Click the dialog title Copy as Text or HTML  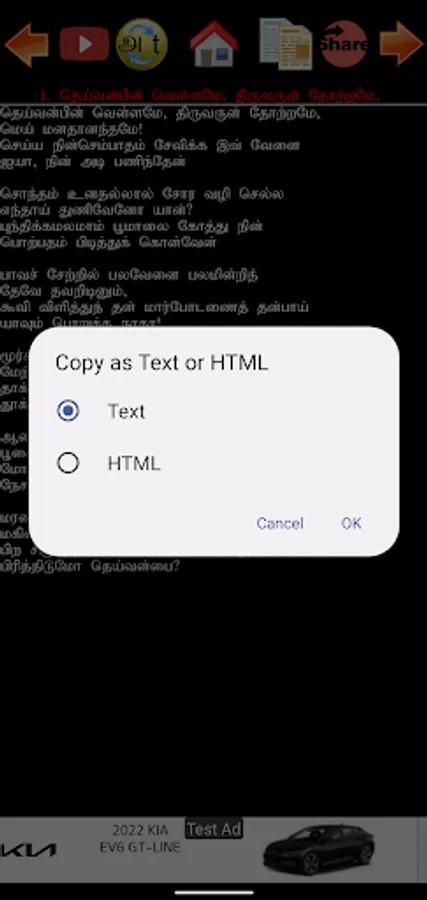[161, 363]
